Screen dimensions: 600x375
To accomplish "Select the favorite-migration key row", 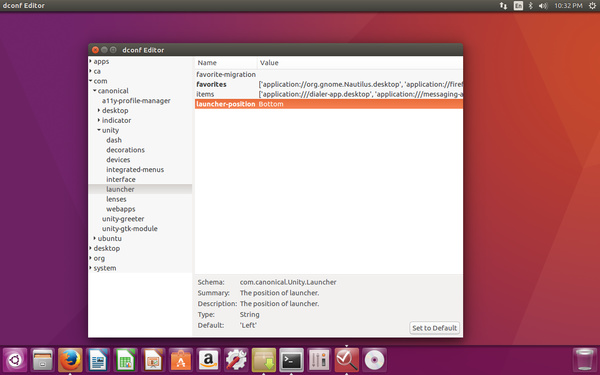I will point(329,74).
